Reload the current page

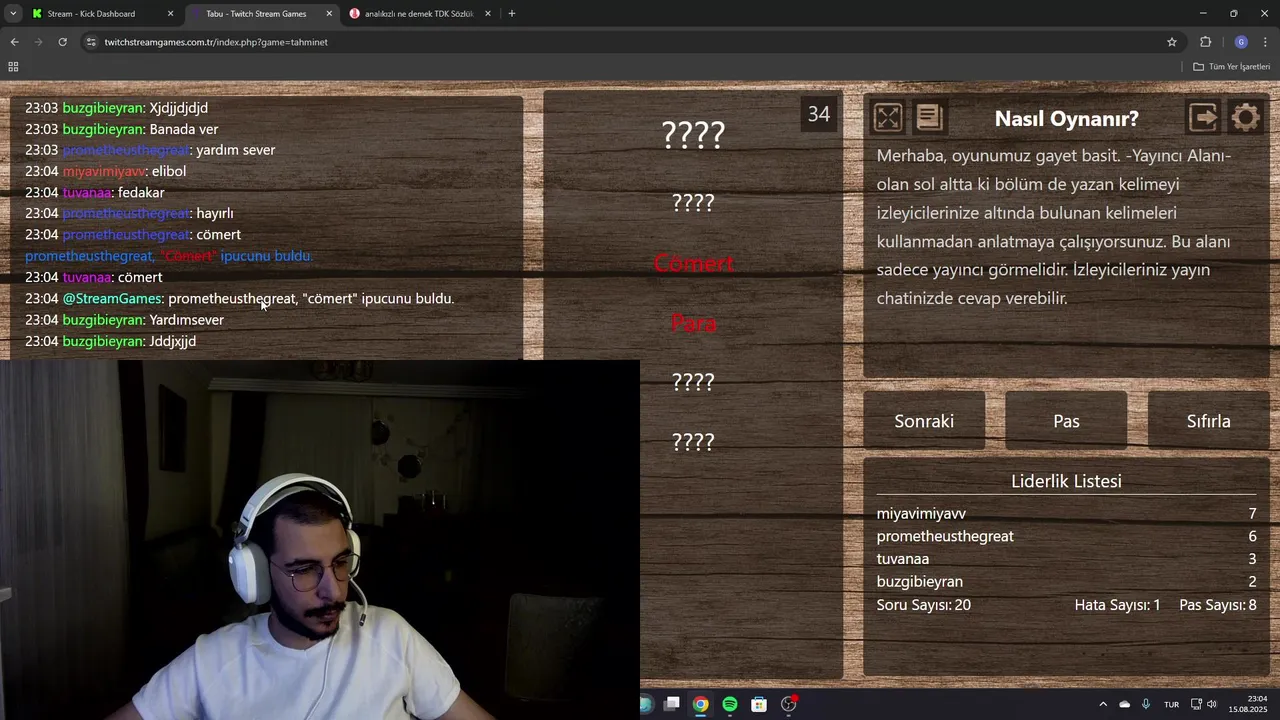coord(62,42)
